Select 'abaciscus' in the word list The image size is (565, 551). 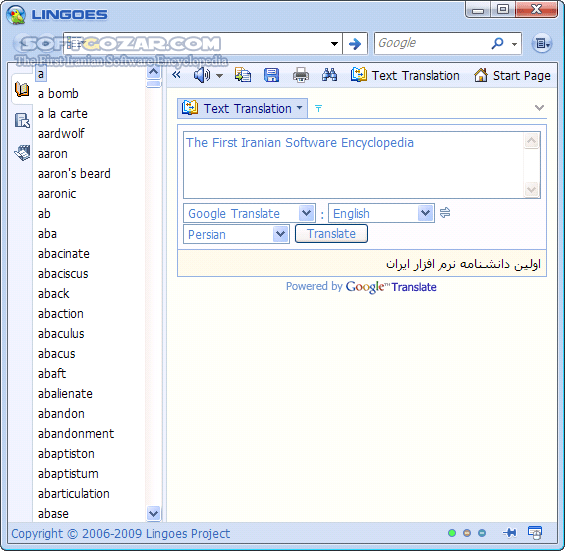tap(63, 274)
